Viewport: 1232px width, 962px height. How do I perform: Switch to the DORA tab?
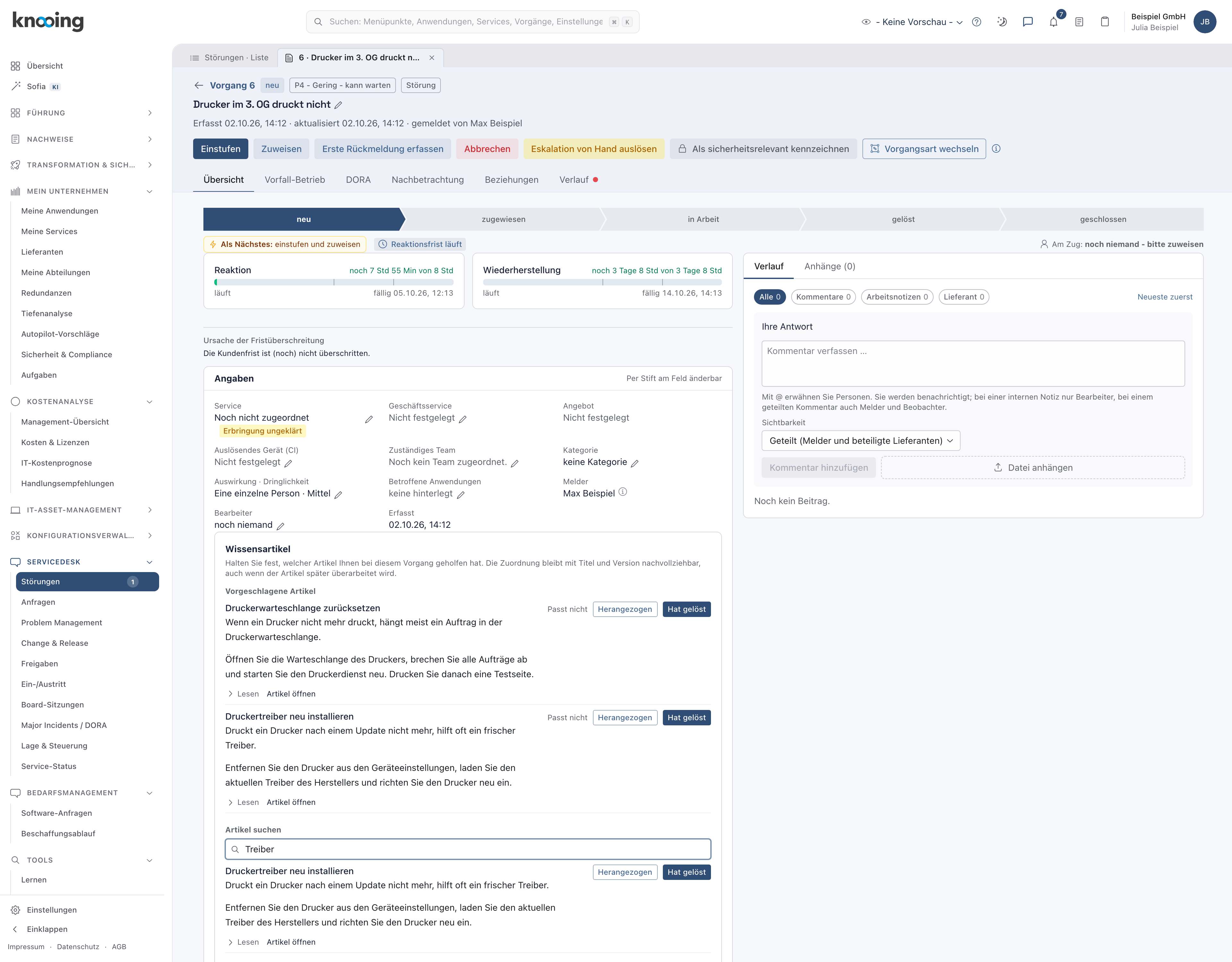358,180
